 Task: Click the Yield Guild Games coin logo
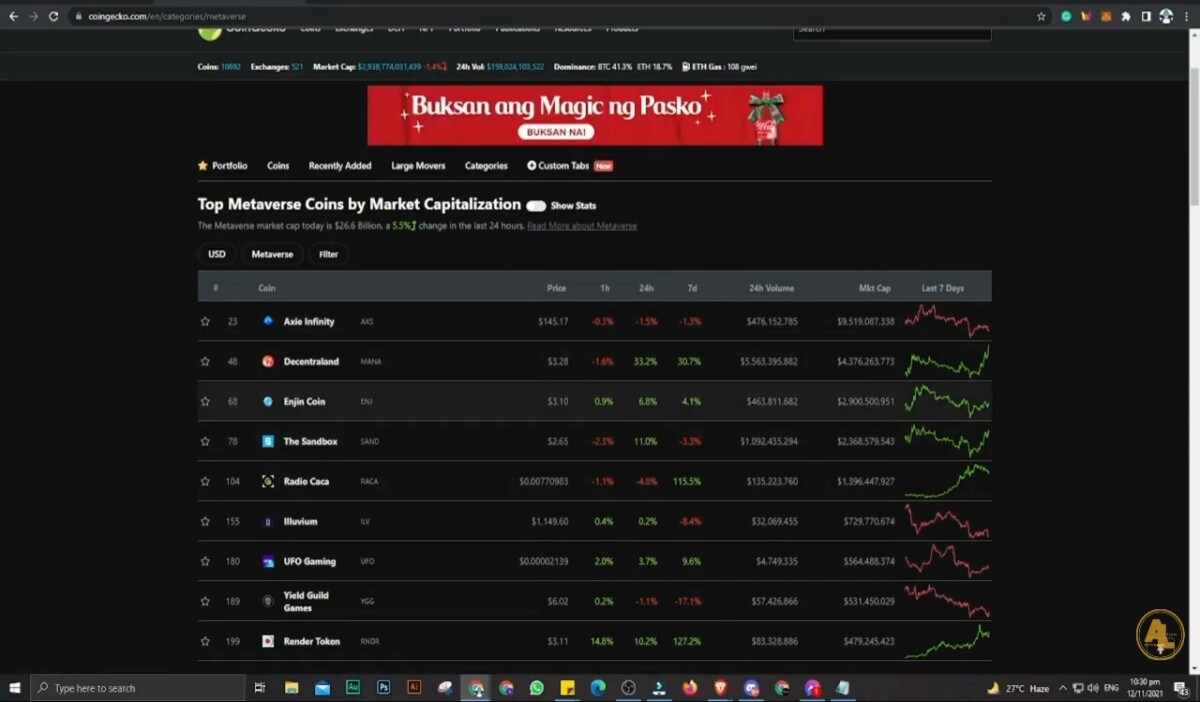(x=268, y=601)
